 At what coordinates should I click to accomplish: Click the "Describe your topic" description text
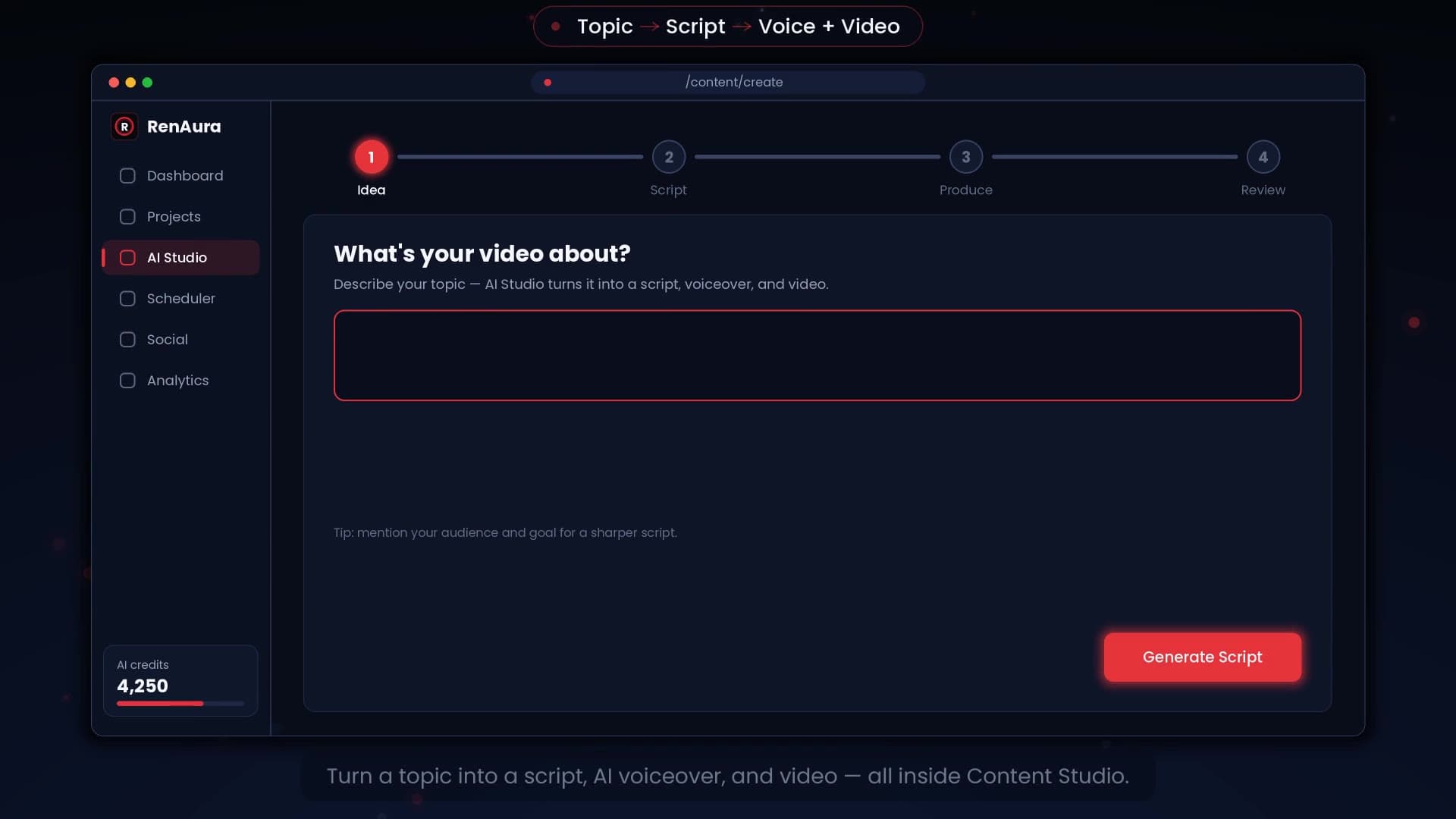click(581, 284)
